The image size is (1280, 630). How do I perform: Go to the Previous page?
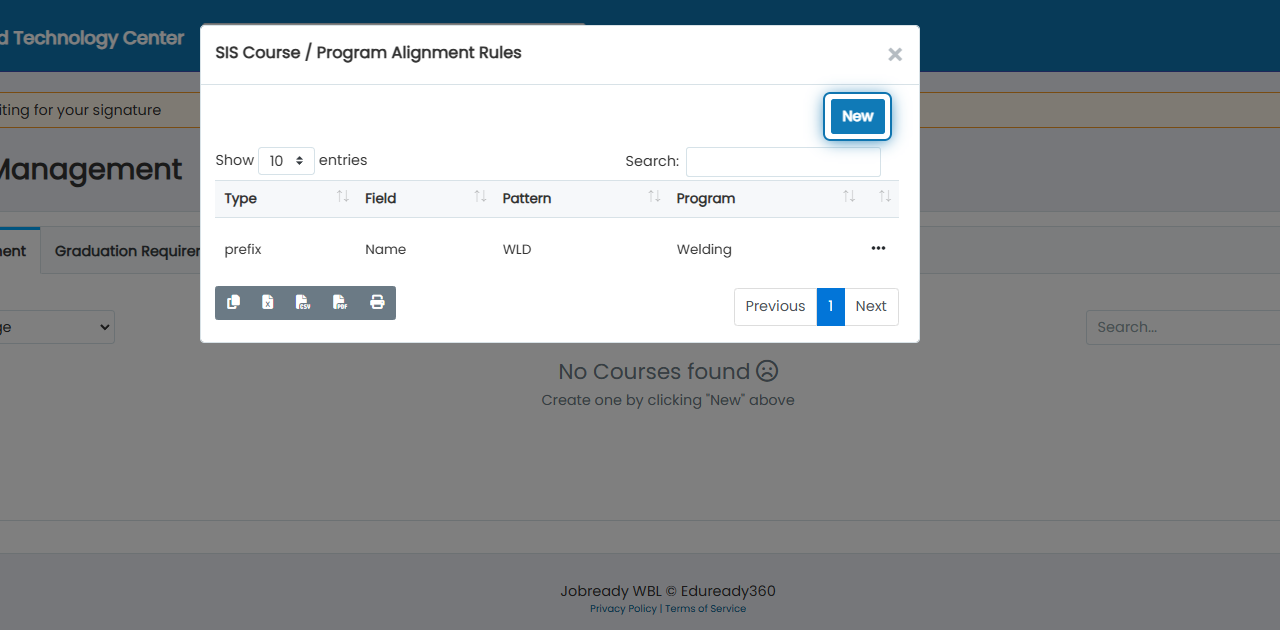(x=775, y=307)
